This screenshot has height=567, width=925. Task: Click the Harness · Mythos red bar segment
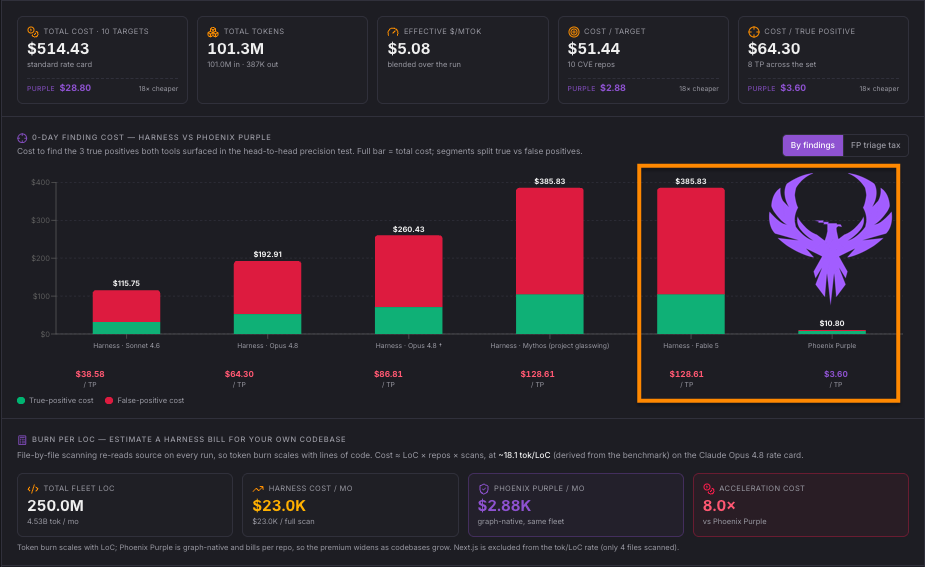[550, 241]
